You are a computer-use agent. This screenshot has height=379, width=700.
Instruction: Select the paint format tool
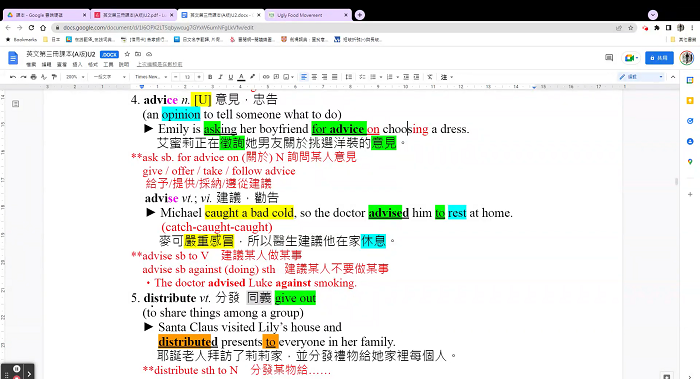point(54,77)
